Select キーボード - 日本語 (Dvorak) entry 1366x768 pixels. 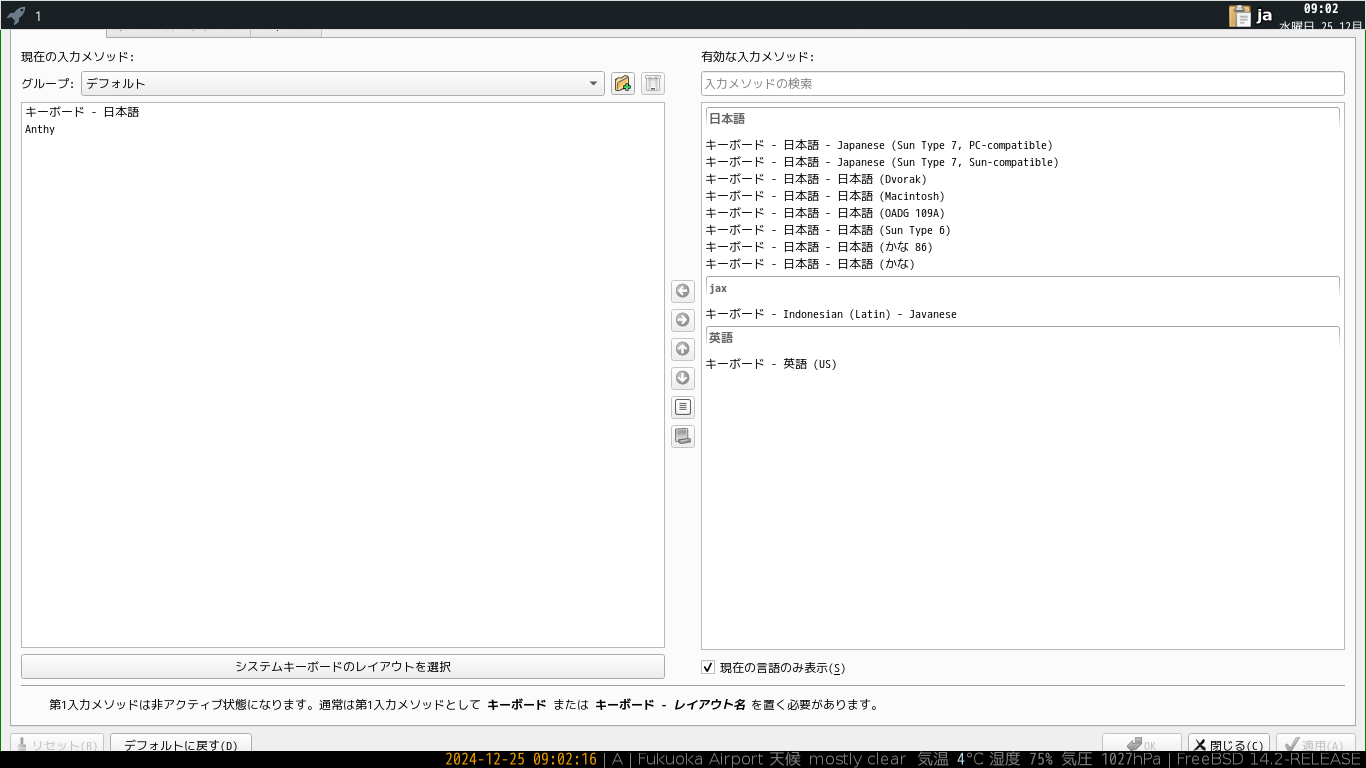816,179
